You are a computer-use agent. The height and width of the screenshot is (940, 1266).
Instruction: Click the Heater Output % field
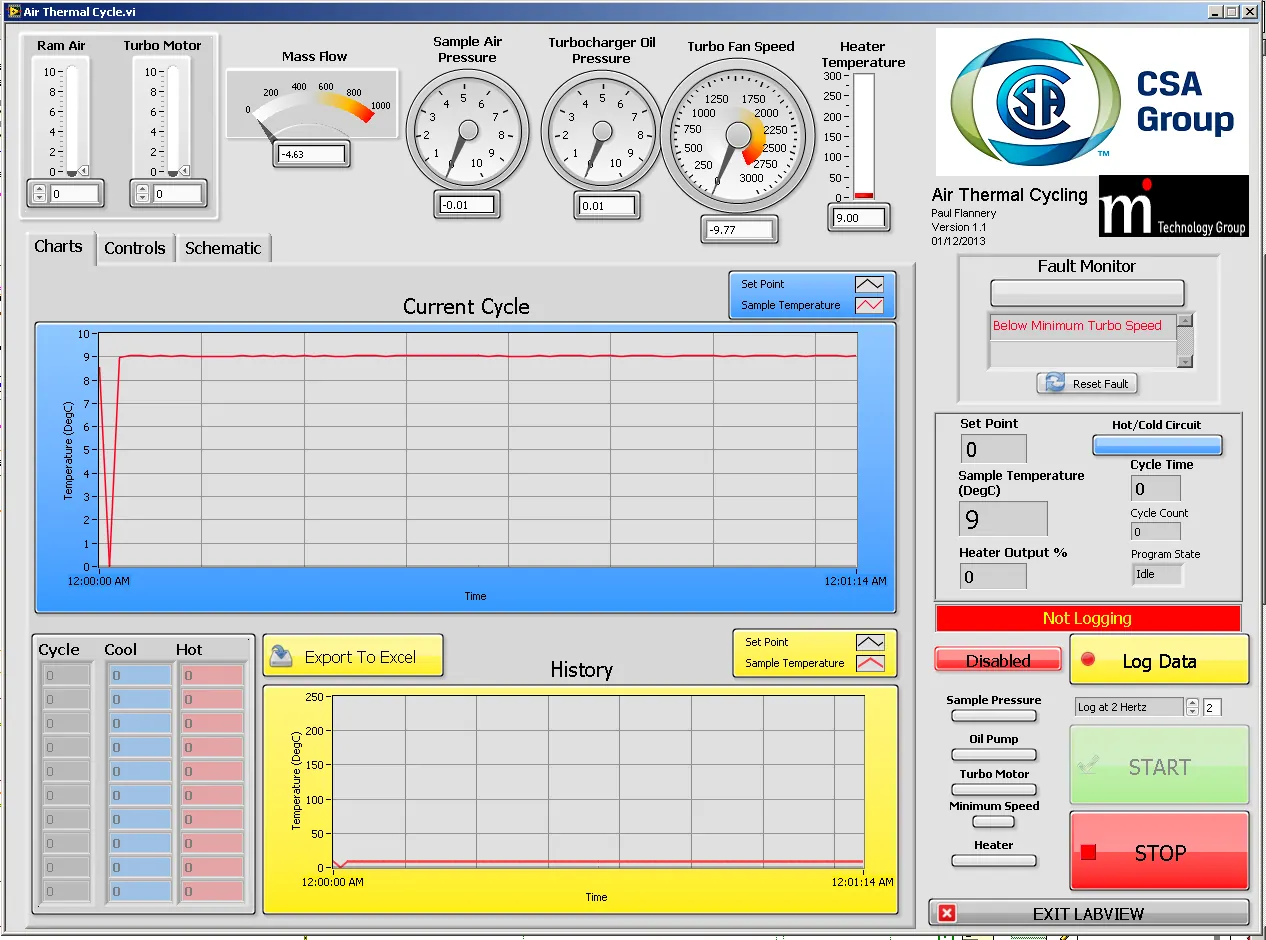(993, 576)
